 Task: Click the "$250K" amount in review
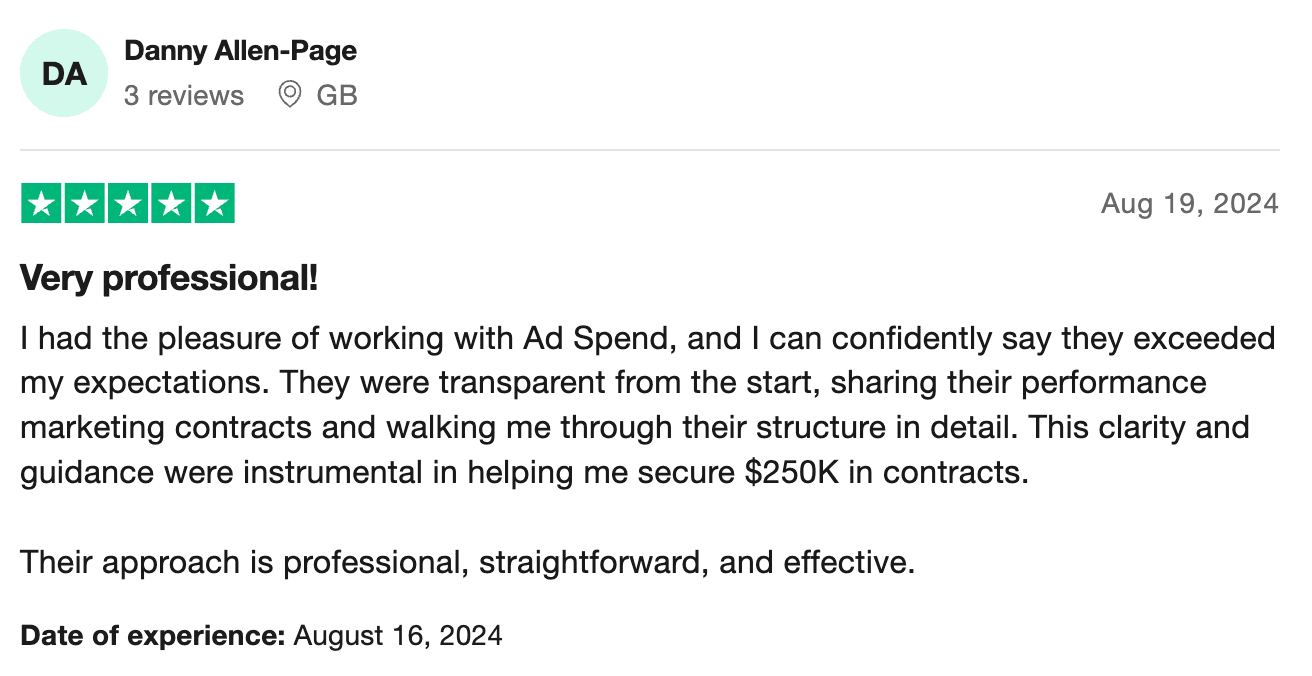[792, 472]
